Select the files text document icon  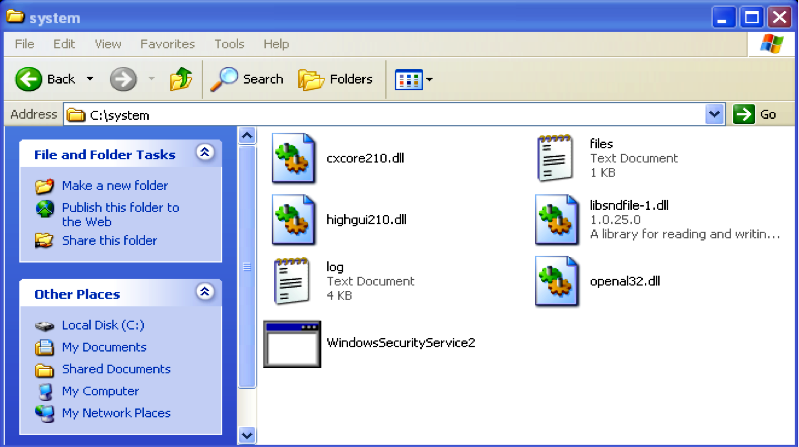[x=555, y=158]
